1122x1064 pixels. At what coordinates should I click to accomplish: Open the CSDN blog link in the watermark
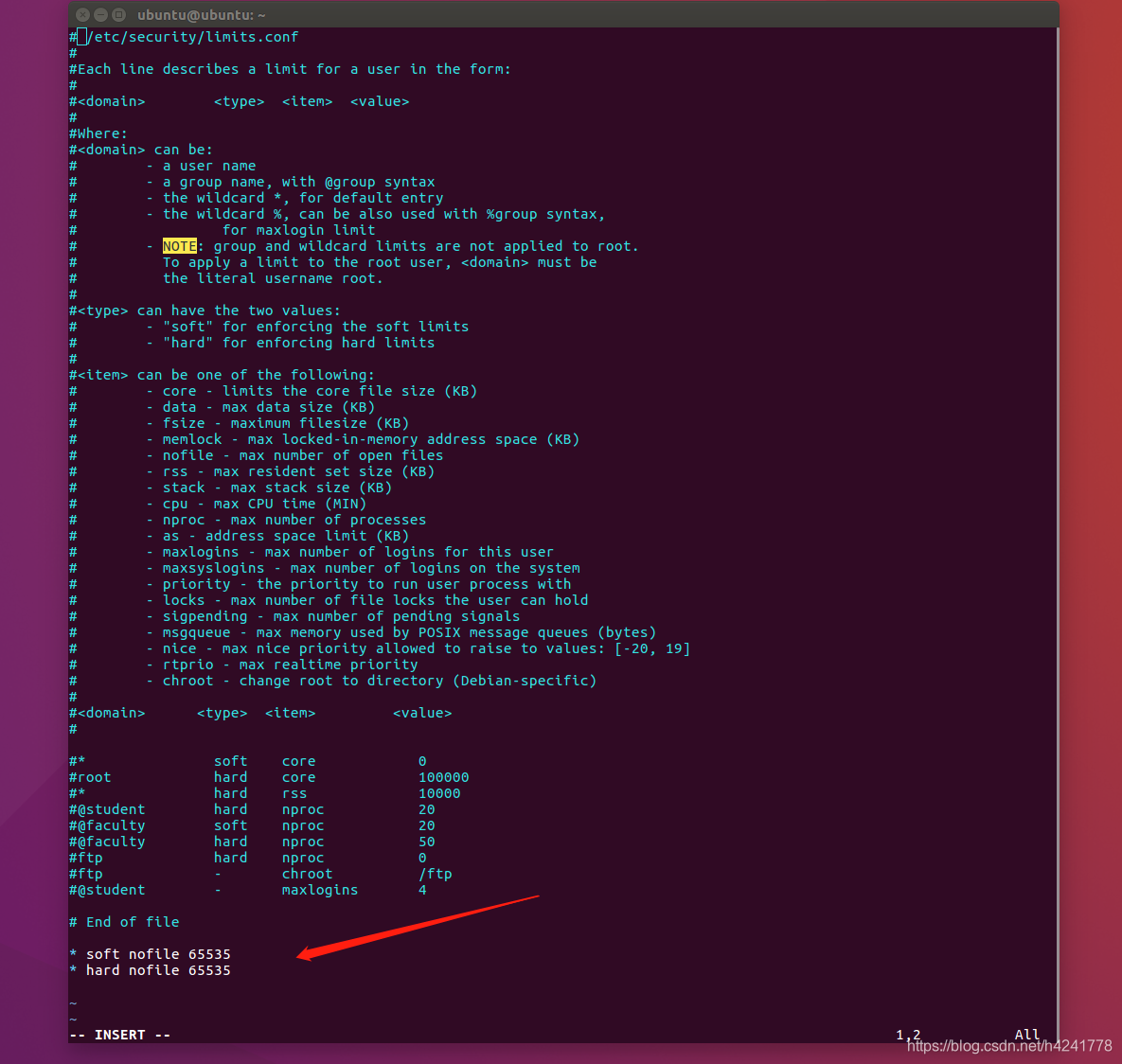(x=1008, y=1047)
